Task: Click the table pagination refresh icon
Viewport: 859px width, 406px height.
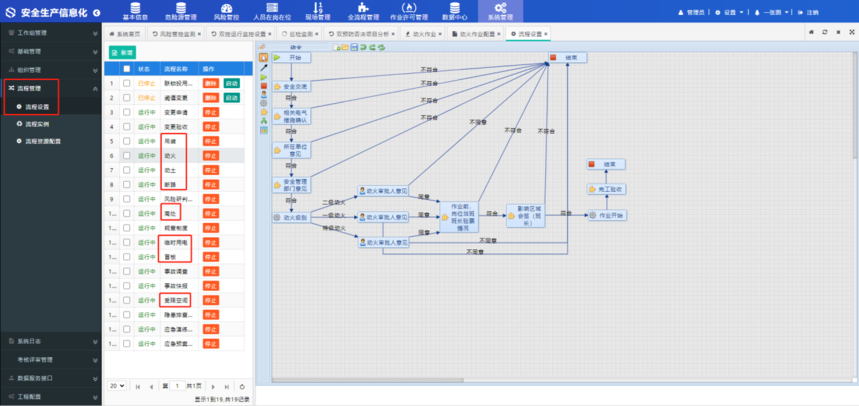Action: [x=242, y=385]
